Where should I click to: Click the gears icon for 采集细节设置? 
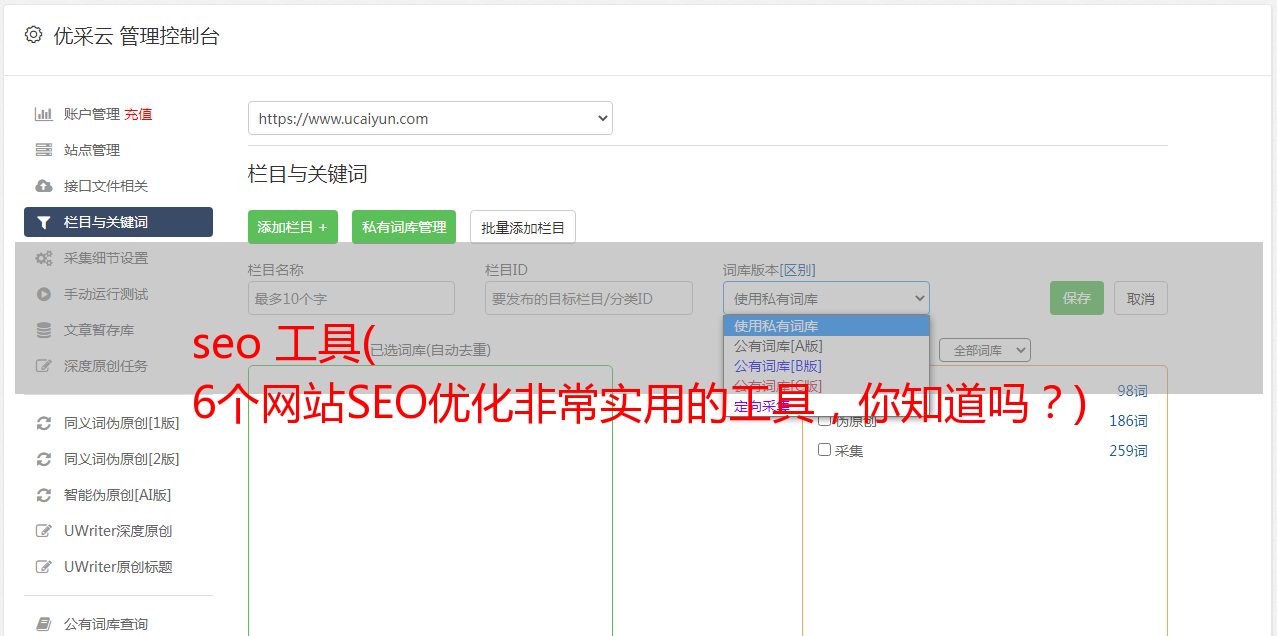(x=44, y=258)
